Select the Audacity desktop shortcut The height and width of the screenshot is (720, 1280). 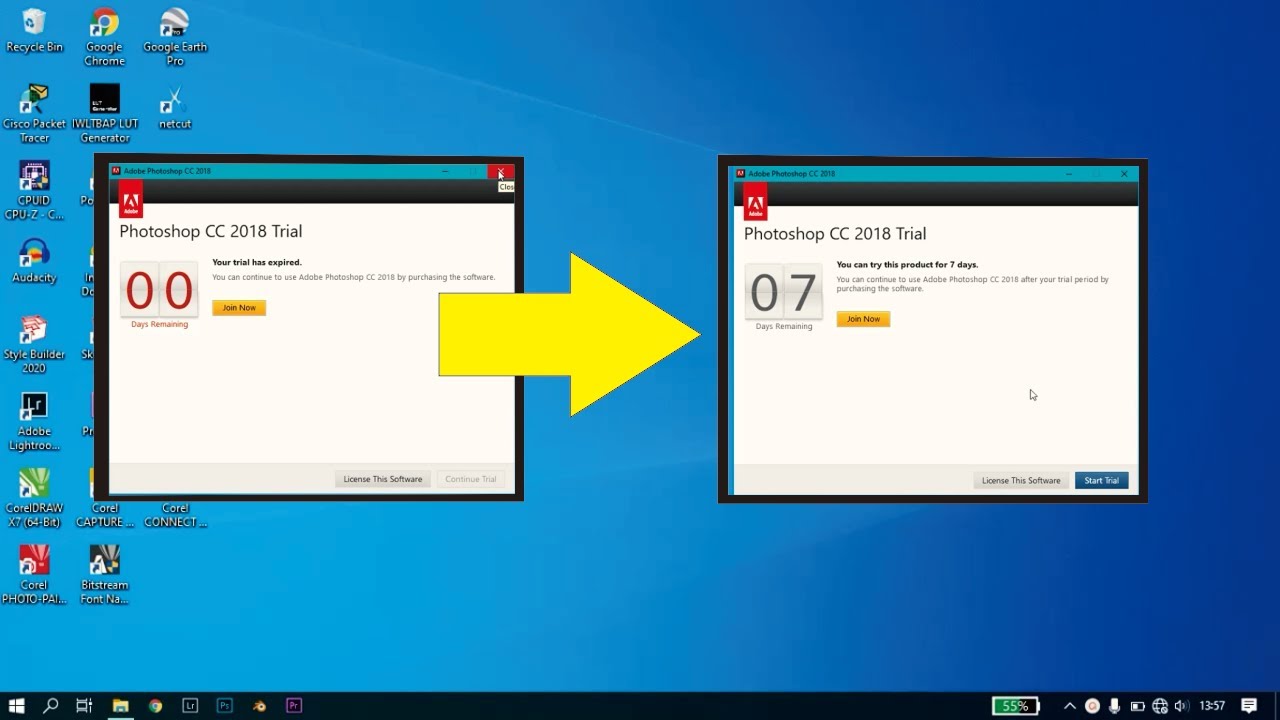pos(34,262)
